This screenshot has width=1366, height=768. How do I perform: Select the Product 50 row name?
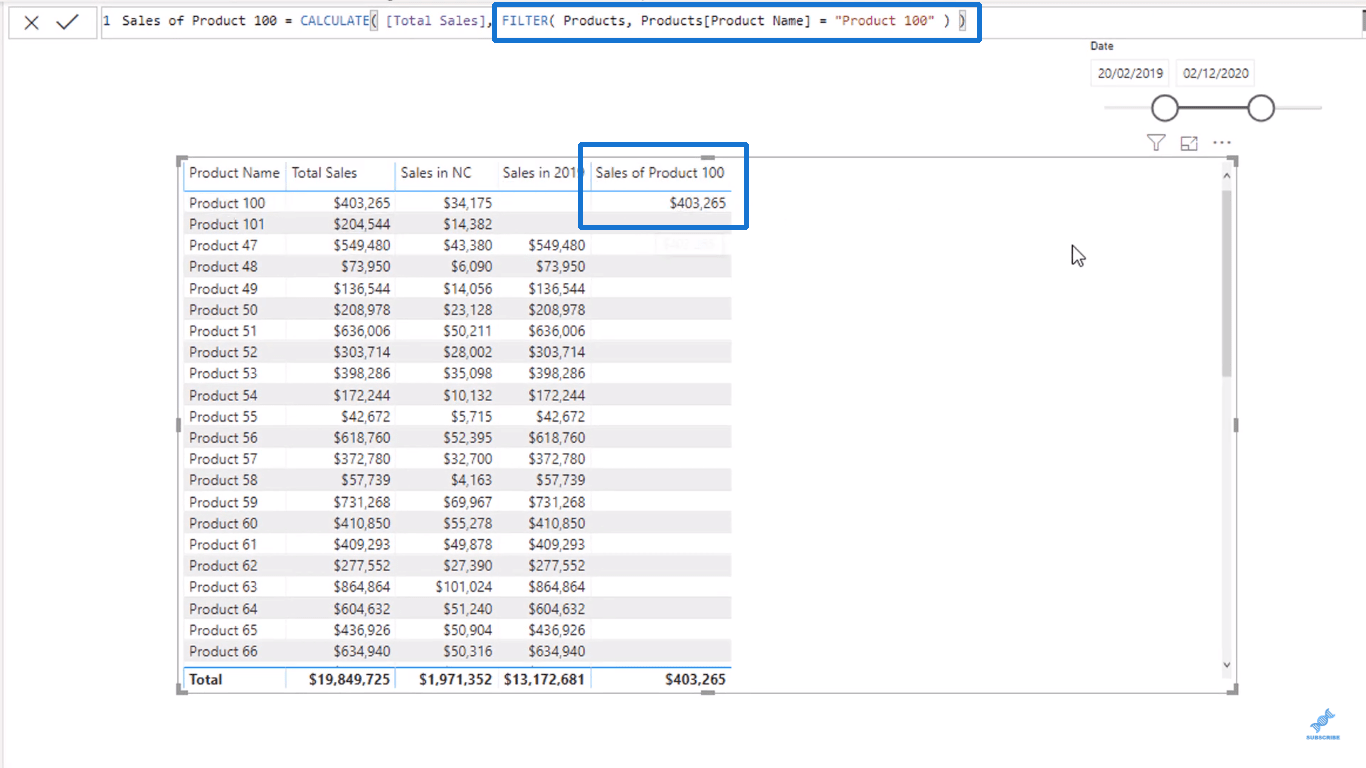(223, 309)
